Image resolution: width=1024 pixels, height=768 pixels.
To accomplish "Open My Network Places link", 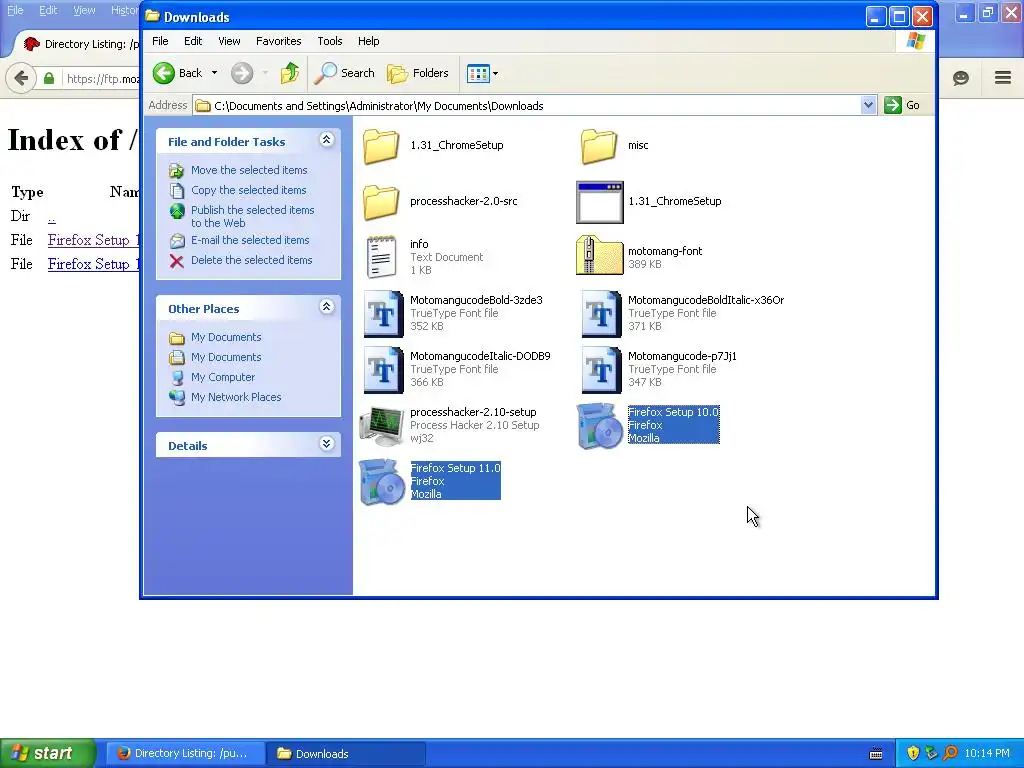I will click(x=236, y=397).
